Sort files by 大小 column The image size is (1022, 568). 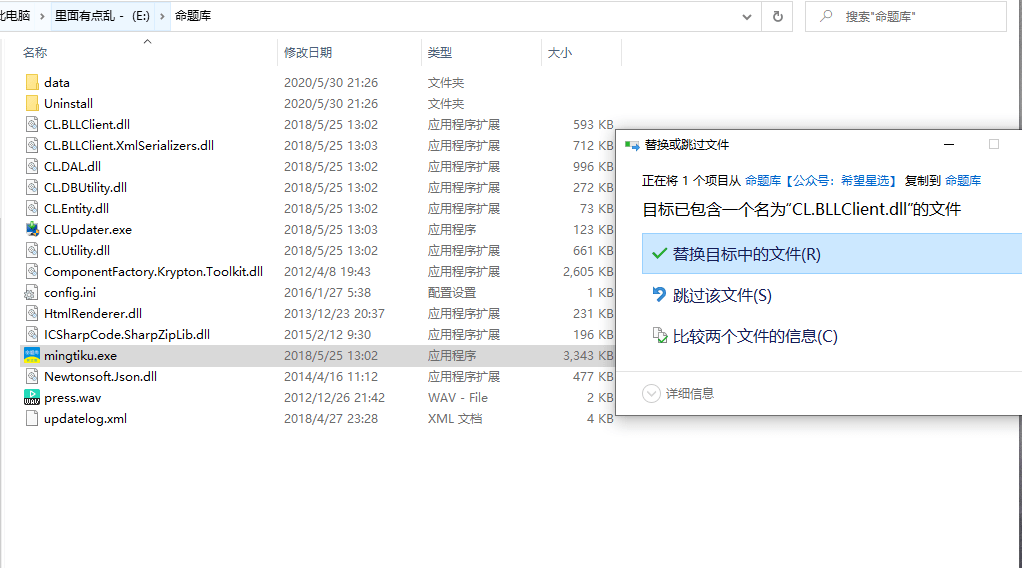point(560,53)
